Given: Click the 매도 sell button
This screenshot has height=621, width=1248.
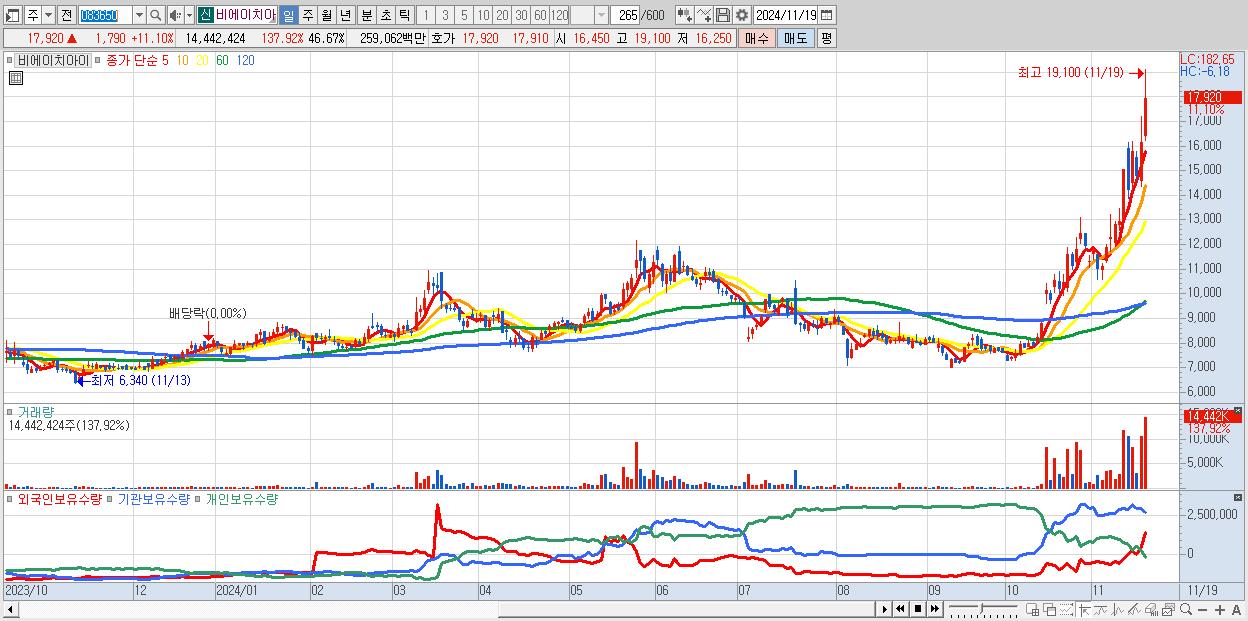Looking at the screenshot, I should [x=795, y=38].
